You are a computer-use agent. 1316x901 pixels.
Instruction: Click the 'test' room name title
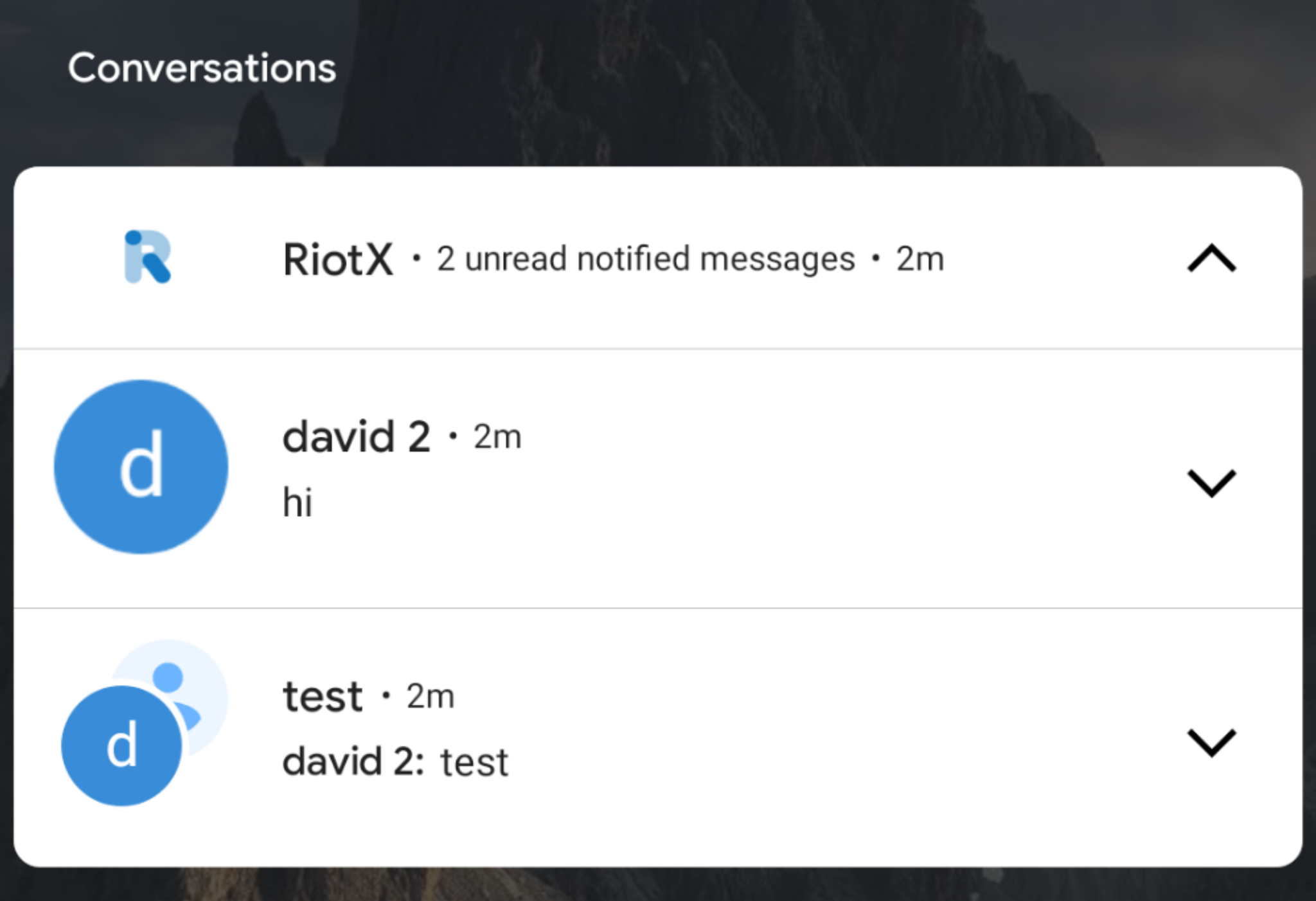click(323, 697)
